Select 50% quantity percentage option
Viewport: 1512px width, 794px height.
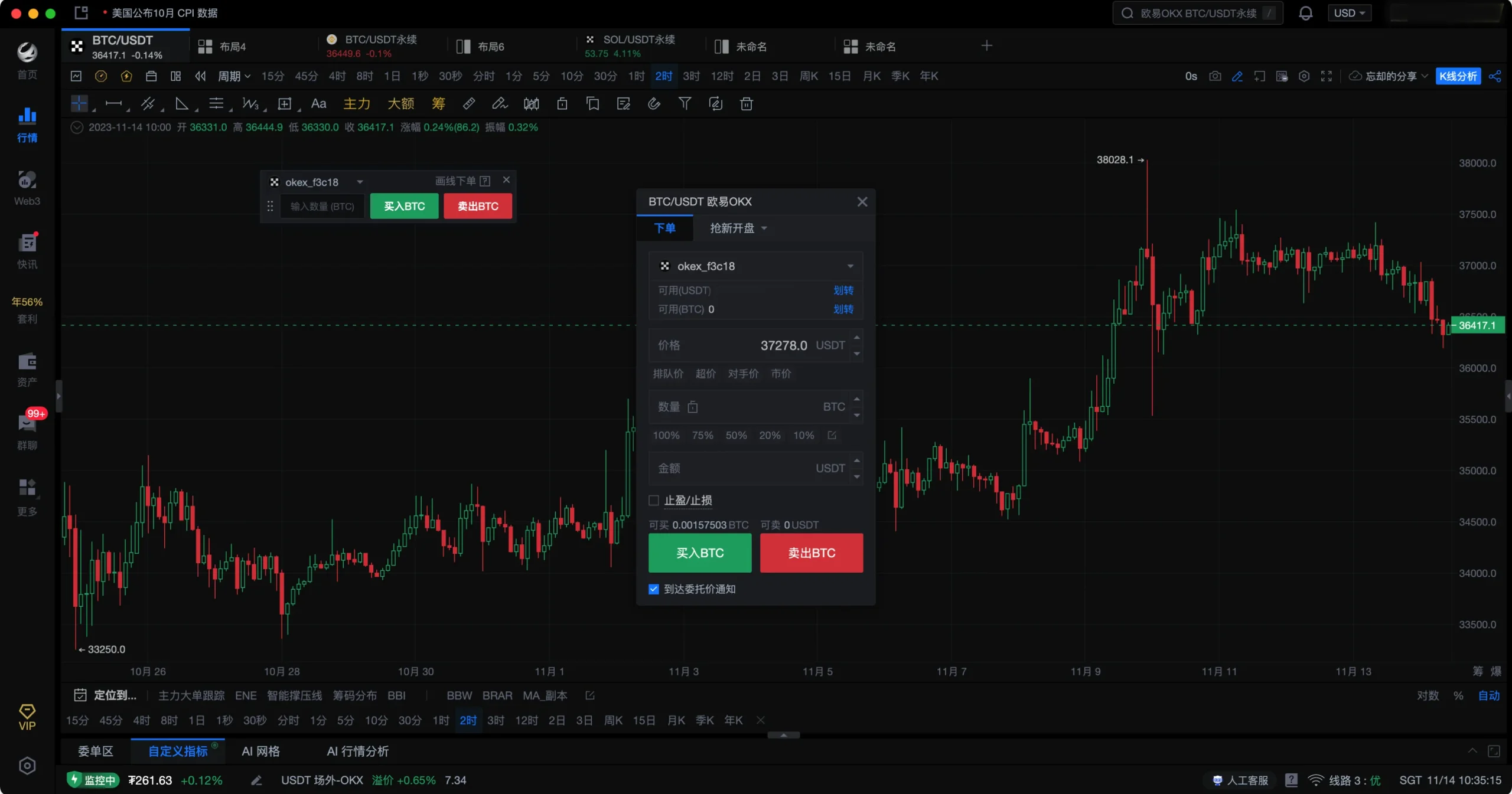coord(736,435)
